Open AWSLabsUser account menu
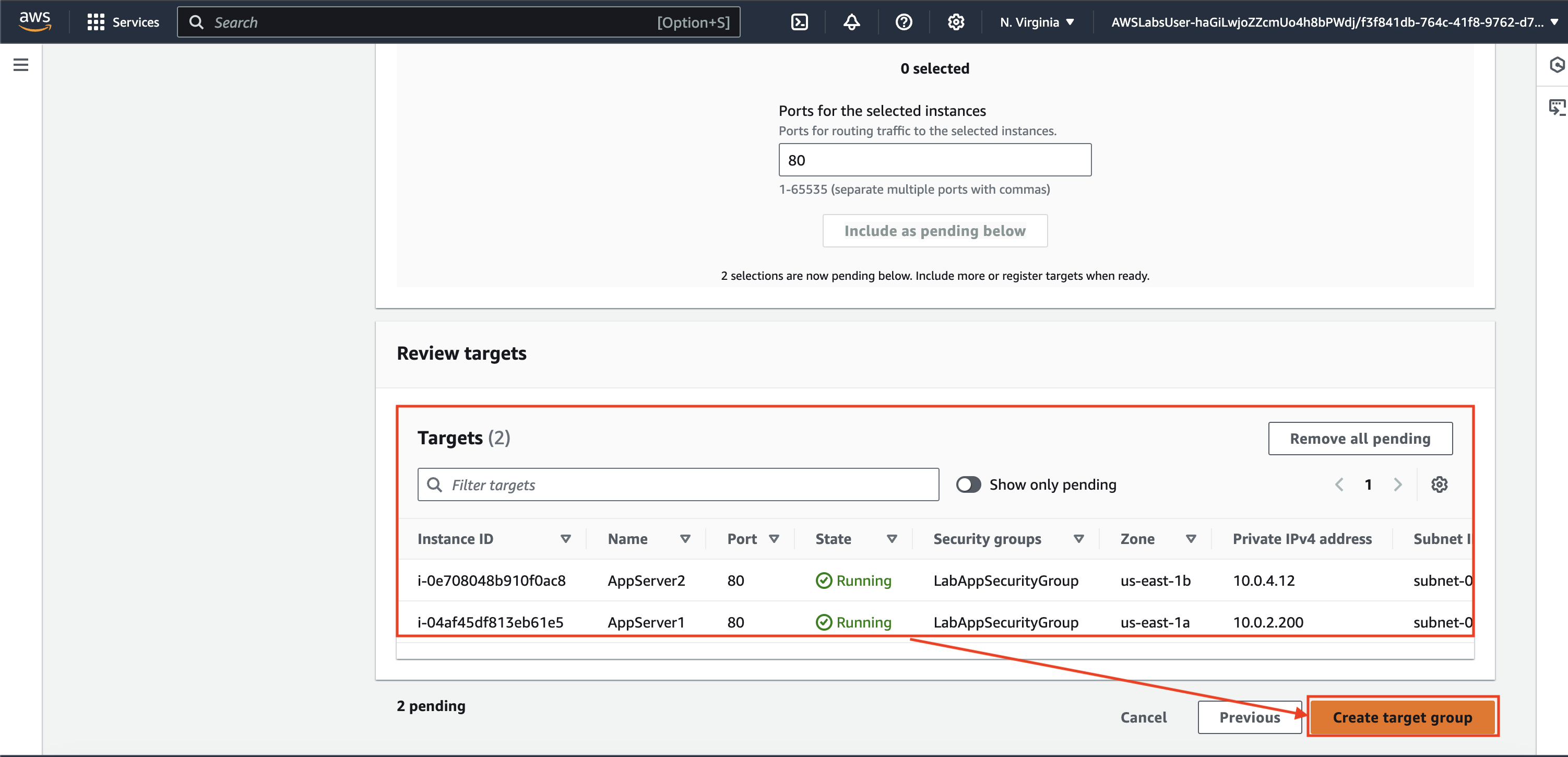Image resolution: width=1568 pixels, height=757 pixels. (x=1333, y=22)
